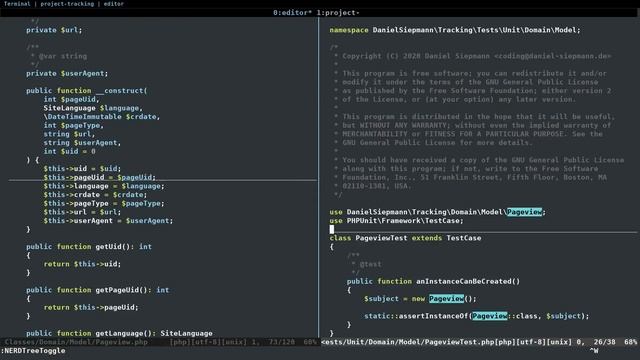
Task: Click 'SiteLanguage $language,' parameter line
Action: click(93, 108)
